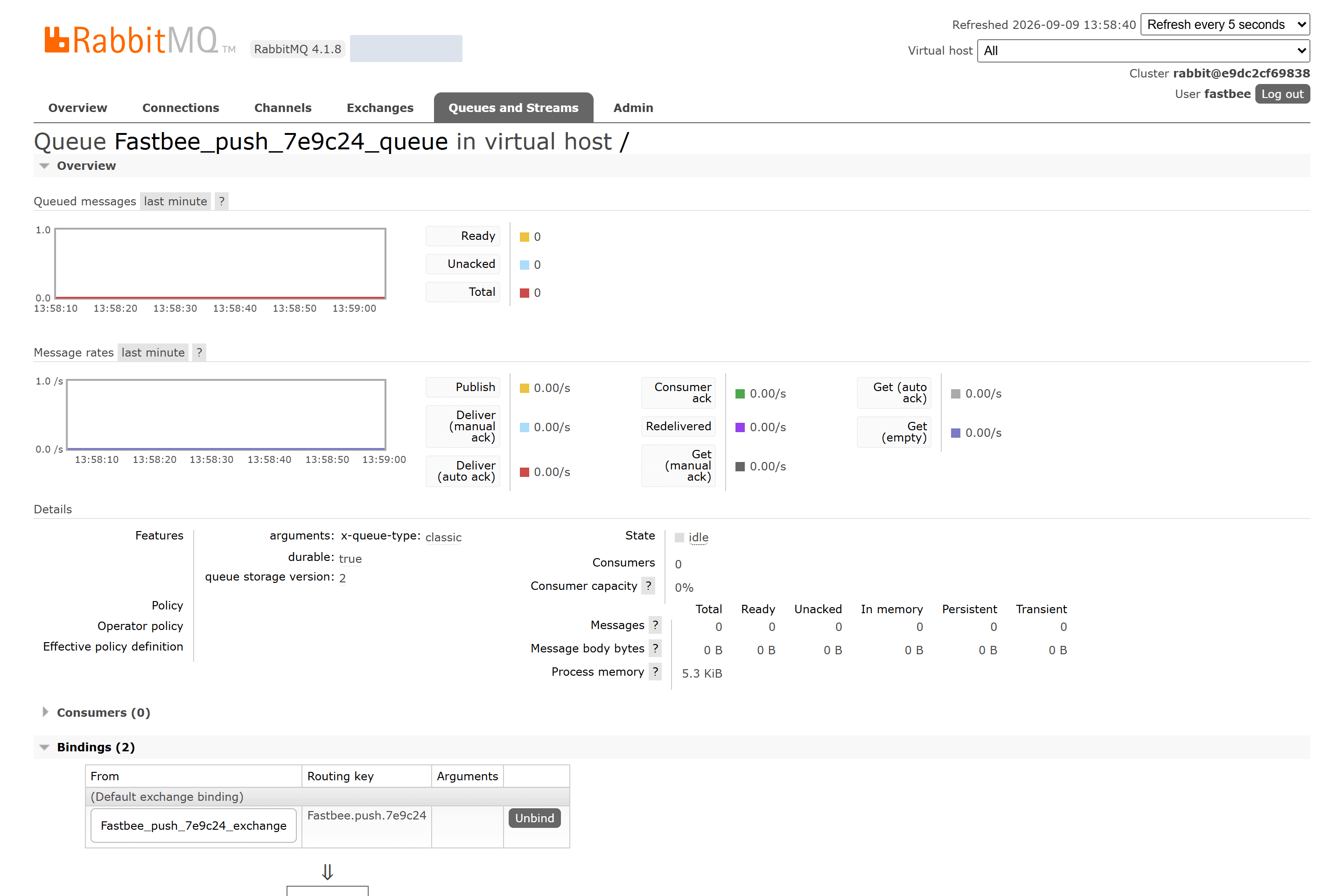Screen dimensions: 1344x896
Task: Open help for Message rates
Action: [x=199, y=353]
